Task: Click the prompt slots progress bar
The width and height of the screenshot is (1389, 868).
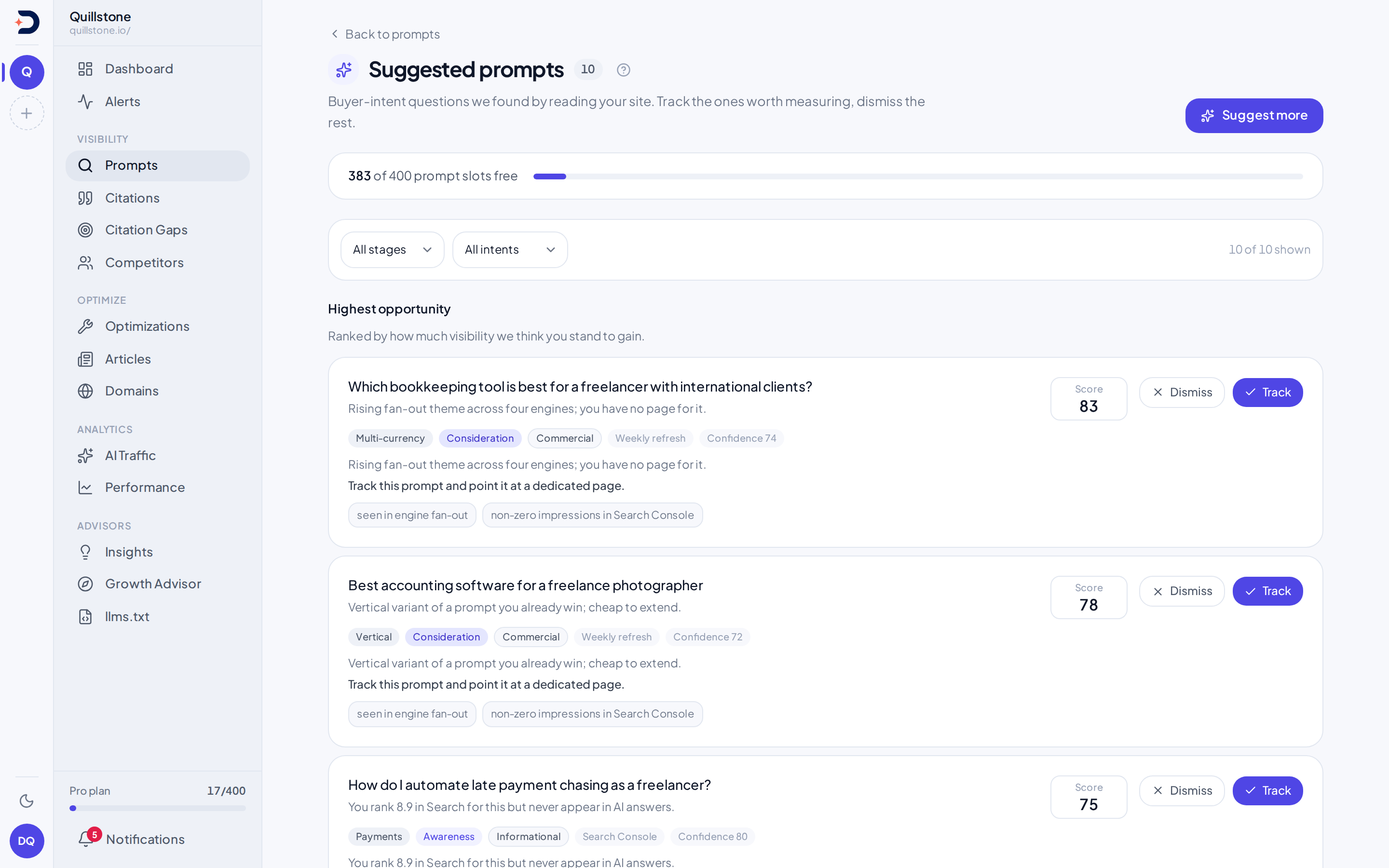Action: (918, 176)
